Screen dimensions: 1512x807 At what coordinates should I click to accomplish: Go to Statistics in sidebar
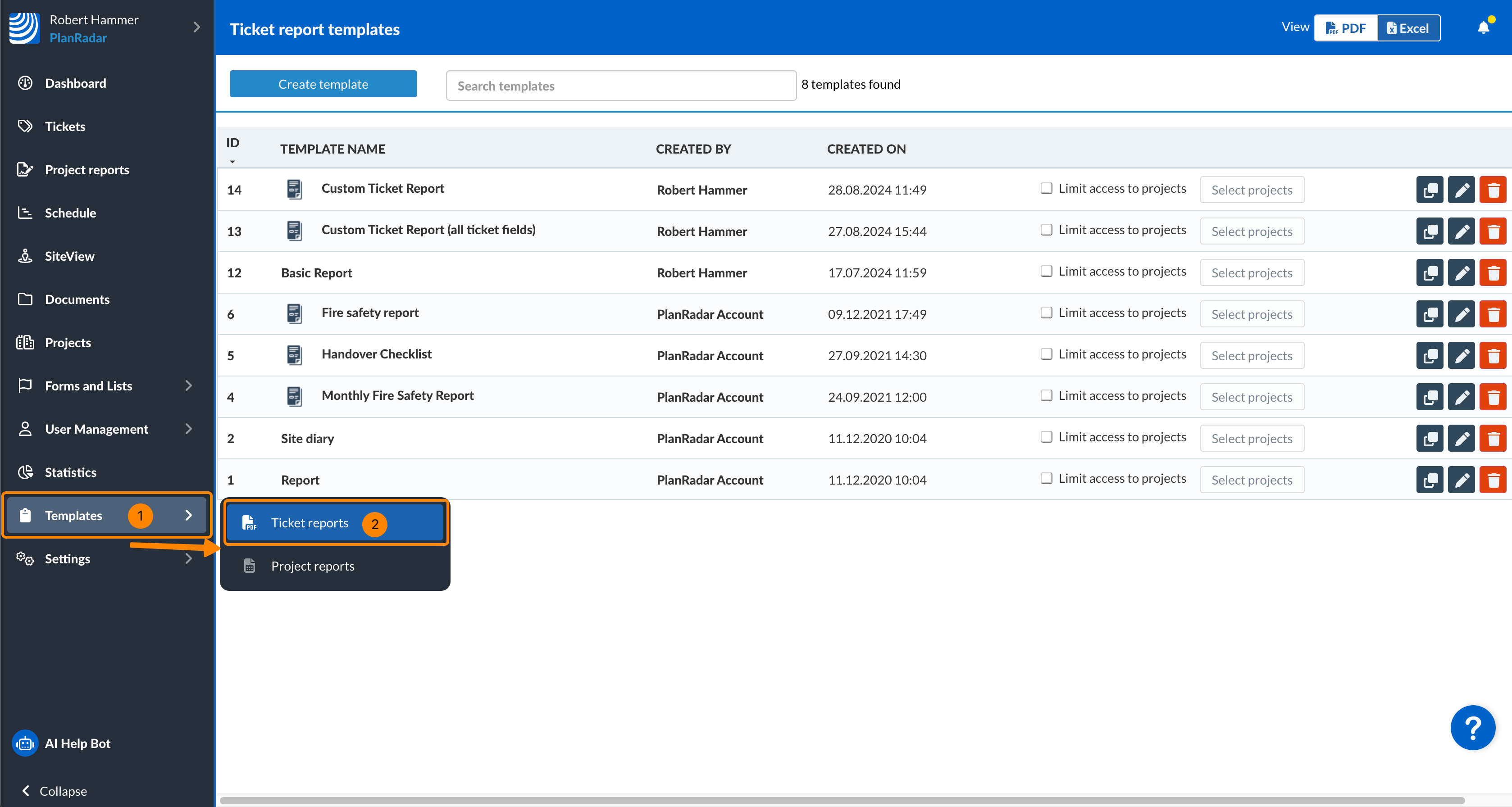(70, 472)
